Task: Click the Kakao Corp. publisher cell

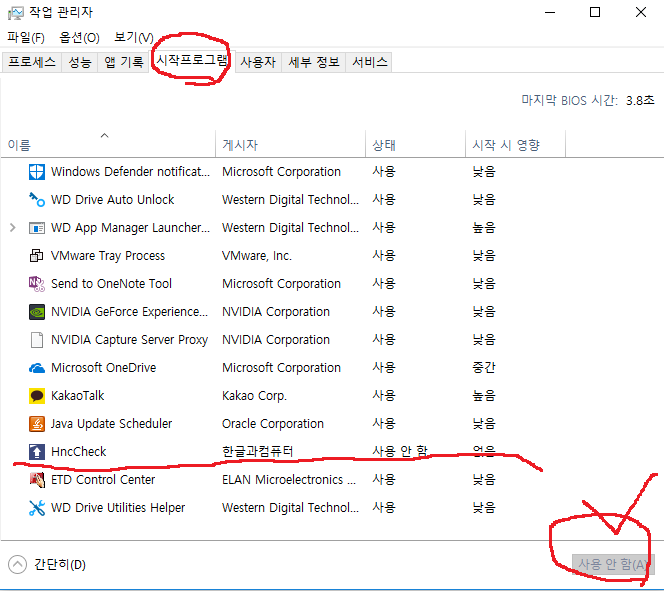Action: click(x=255, y=396)
